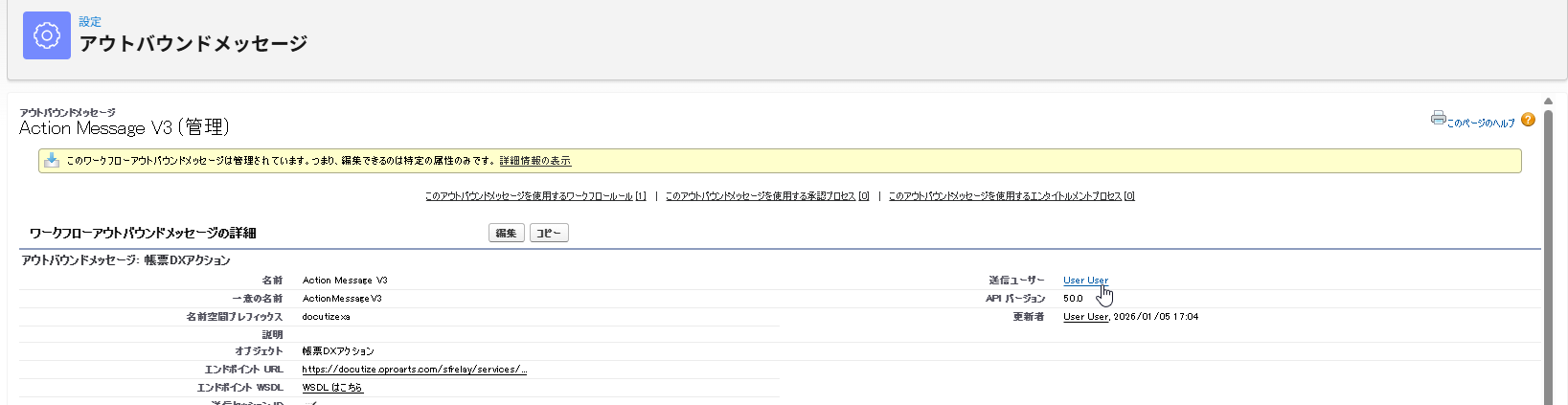The width and height of the screenshot is (1568, 405).
Task: Click the Setup gear icon in header
Action: [46, 35]
